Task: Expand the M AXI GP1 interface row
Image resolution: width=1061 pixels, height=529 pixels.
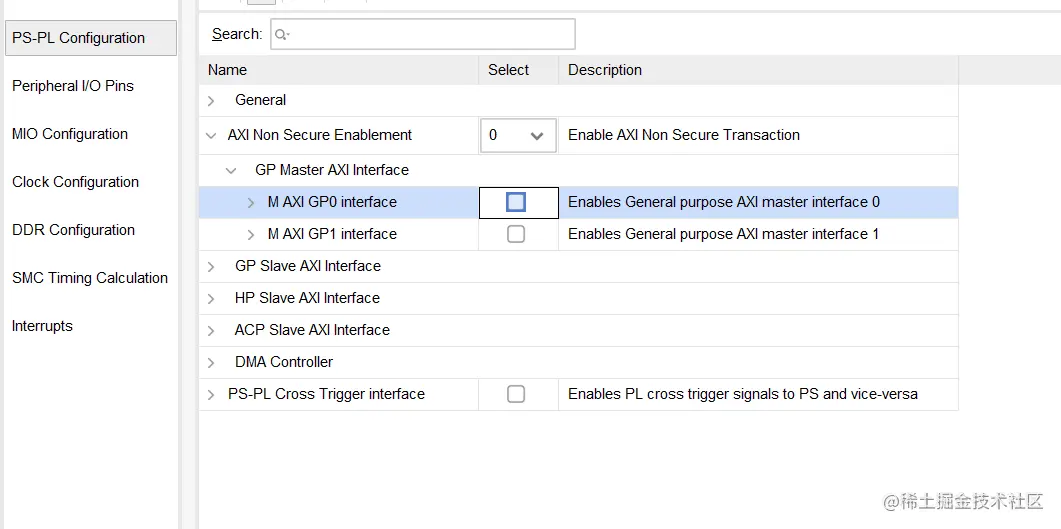Action: 251,234
